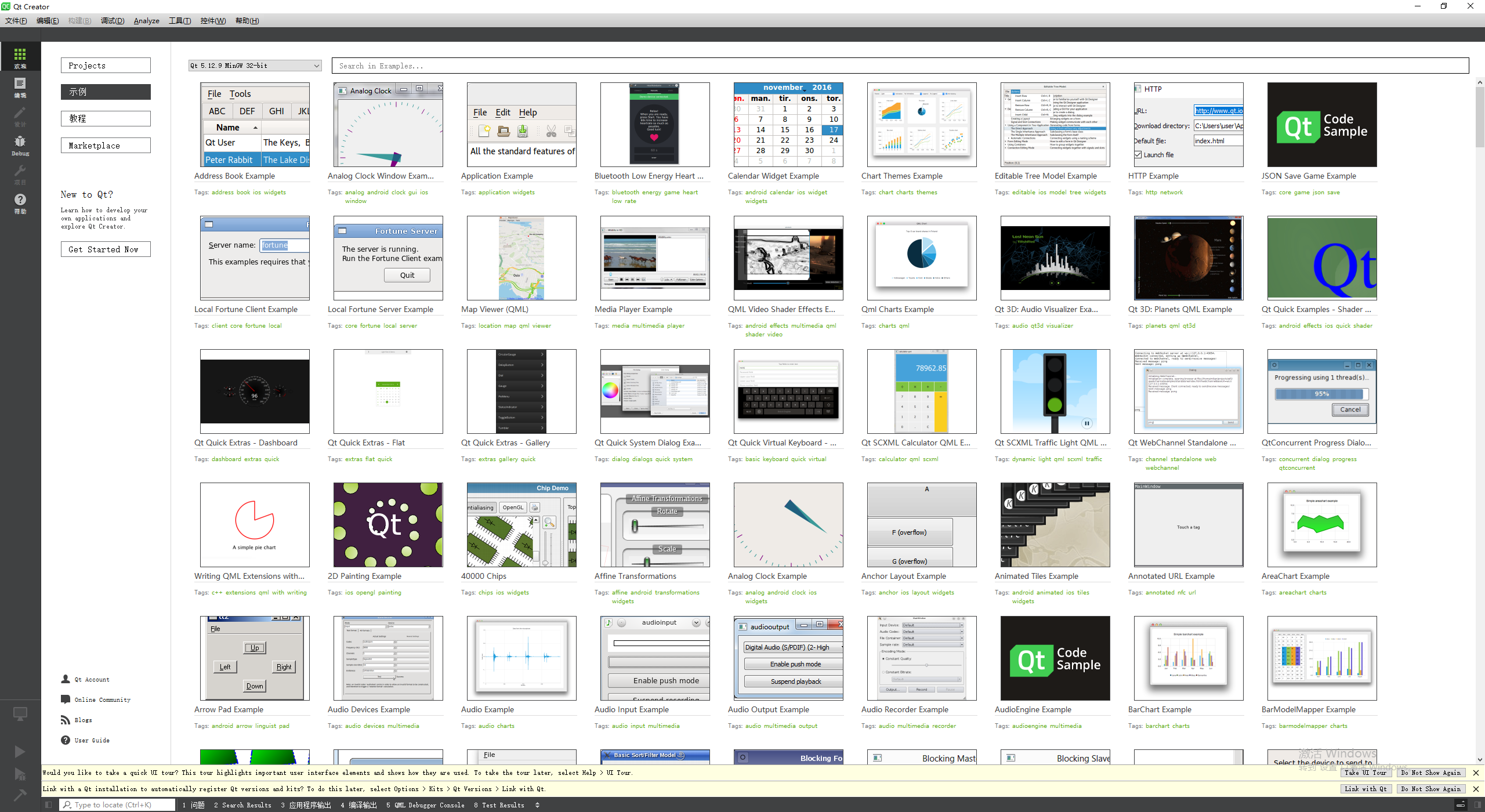Open the 工具(T) menu
The image size is (1485, 812).
(x=180, y=21)
